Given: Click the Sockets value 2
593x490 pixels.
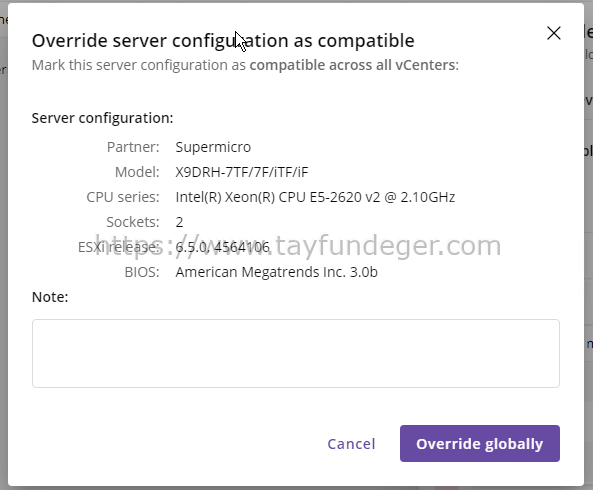Looking at the screenshot, I should pos(179,222).
